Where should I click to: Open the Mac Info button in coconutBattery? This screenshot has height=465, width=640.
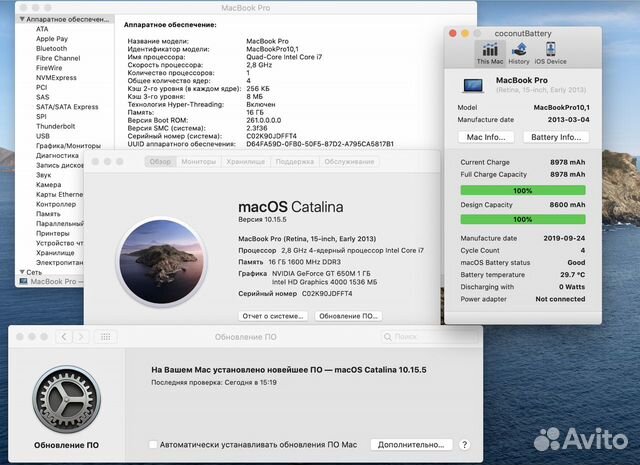486,137
